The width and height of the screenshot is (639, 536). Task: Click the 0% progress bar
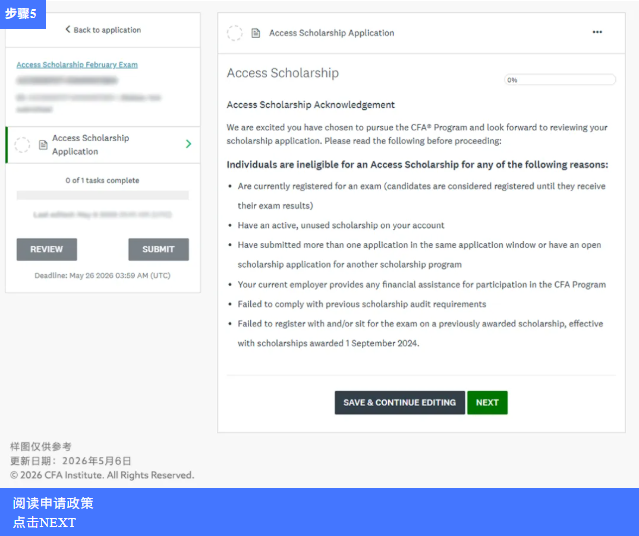click(x=560, y=80)
